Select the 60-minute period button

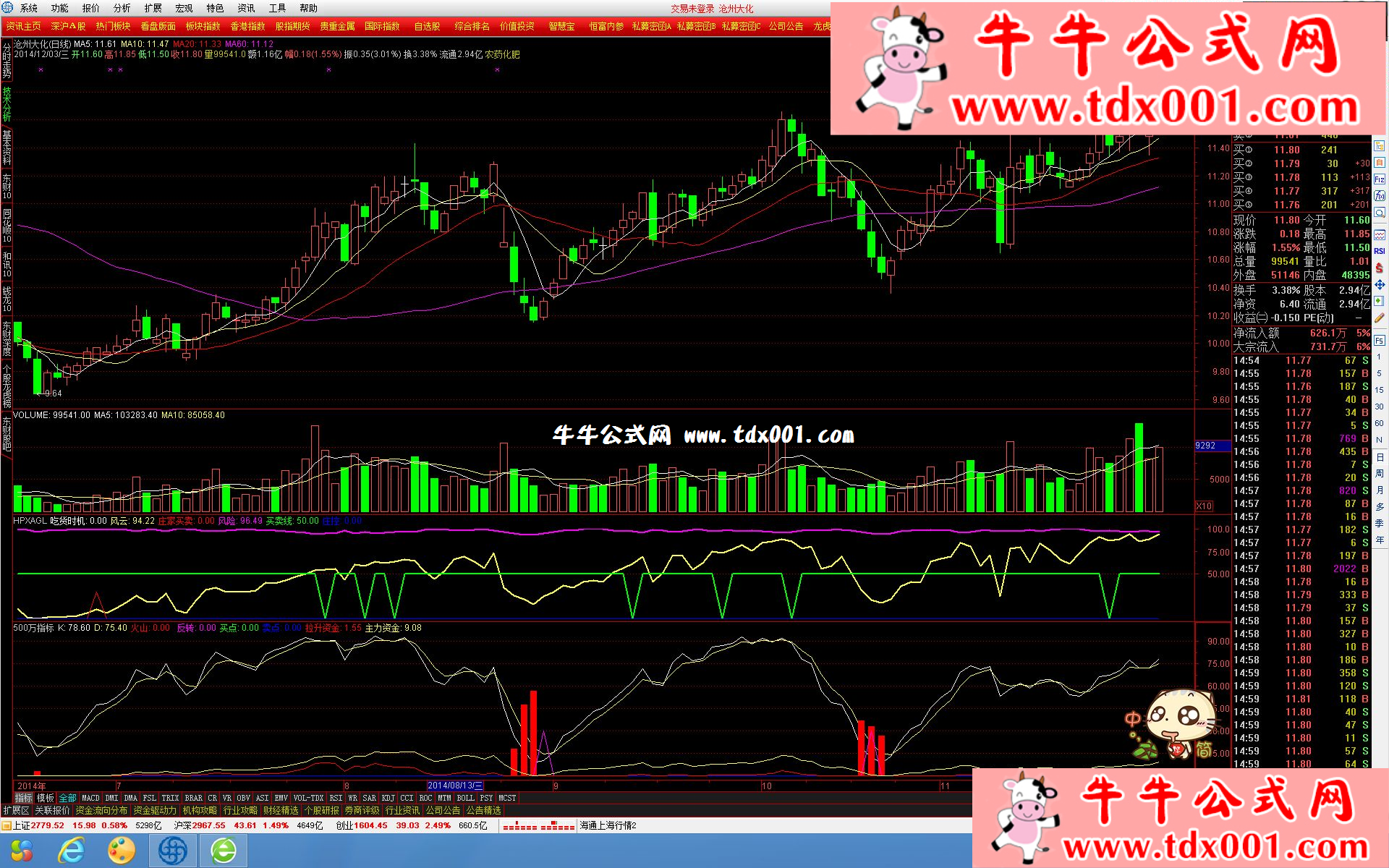[x=1380, y=423]
